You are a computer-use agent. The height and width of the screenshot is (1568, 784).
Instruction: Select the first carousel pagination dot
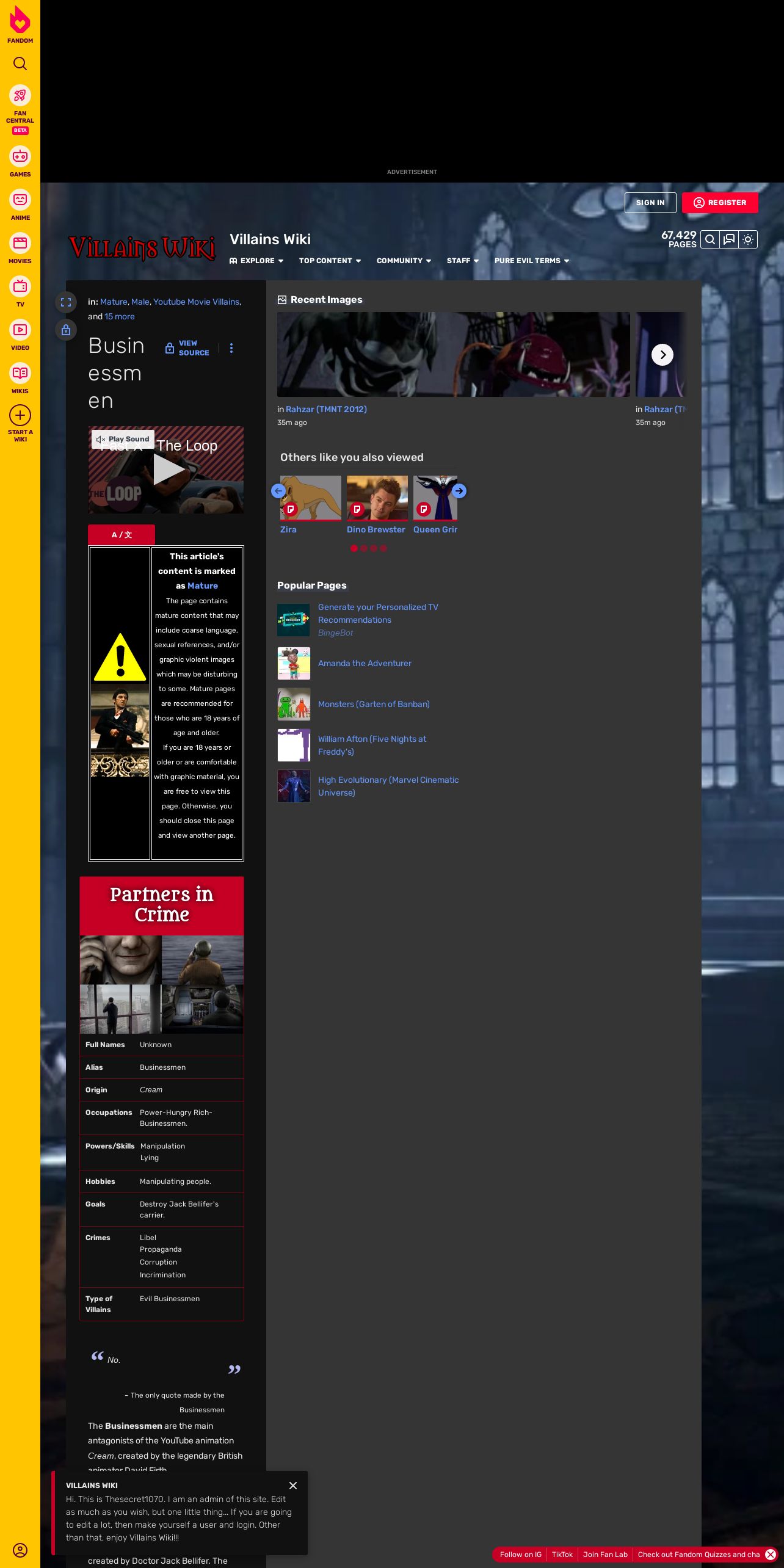pyautogui.click(x=354, y=548)
